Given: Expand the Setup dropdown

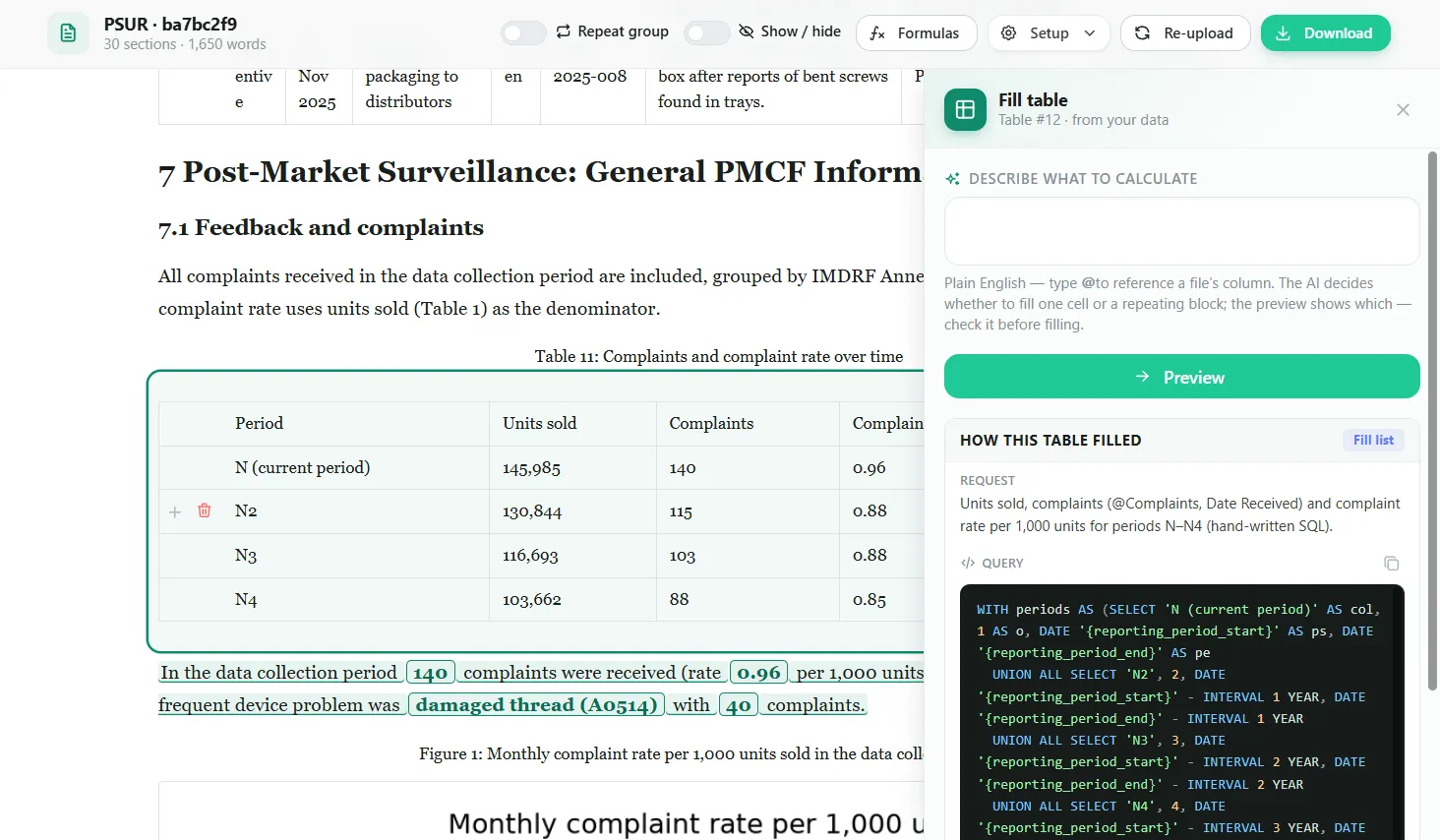Looking at the screenshot, I should tap(1049, 33).
